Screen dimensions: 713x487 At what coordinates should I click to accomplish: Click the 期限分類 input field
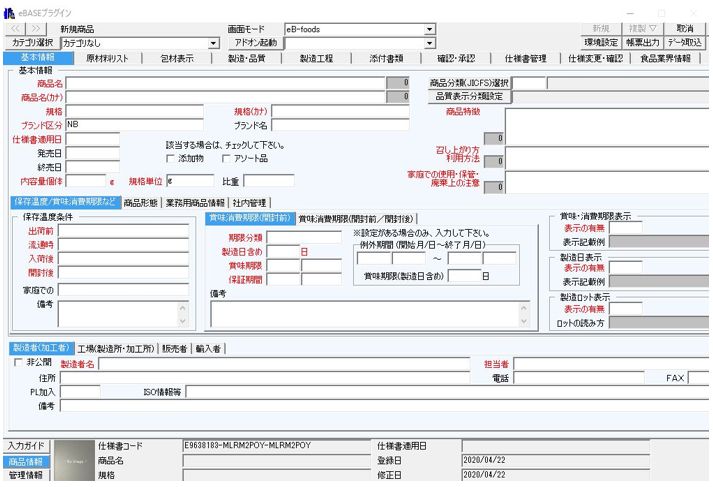tap(304, 237)
